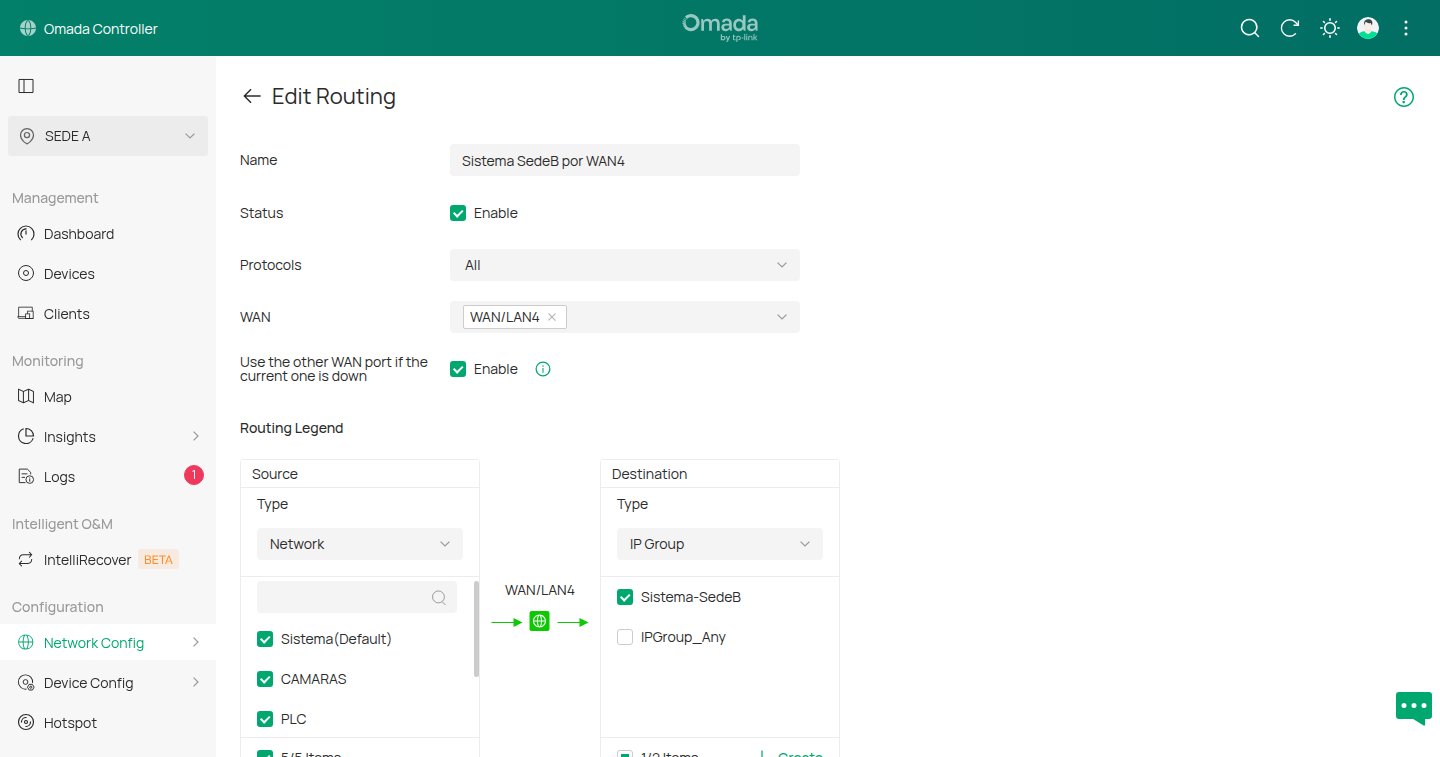Click the red Logs notification badge

pyautogui.click(x=194, y=475)
